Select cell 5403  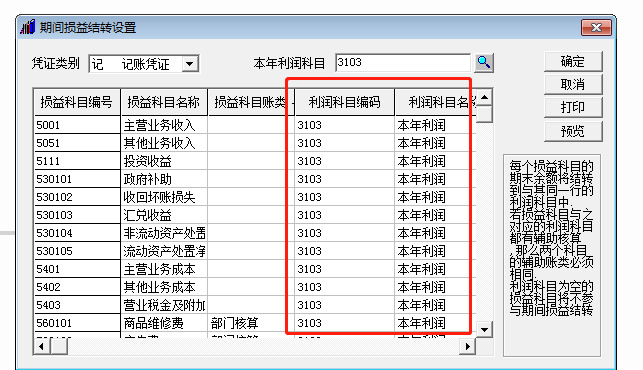(77, 305)
